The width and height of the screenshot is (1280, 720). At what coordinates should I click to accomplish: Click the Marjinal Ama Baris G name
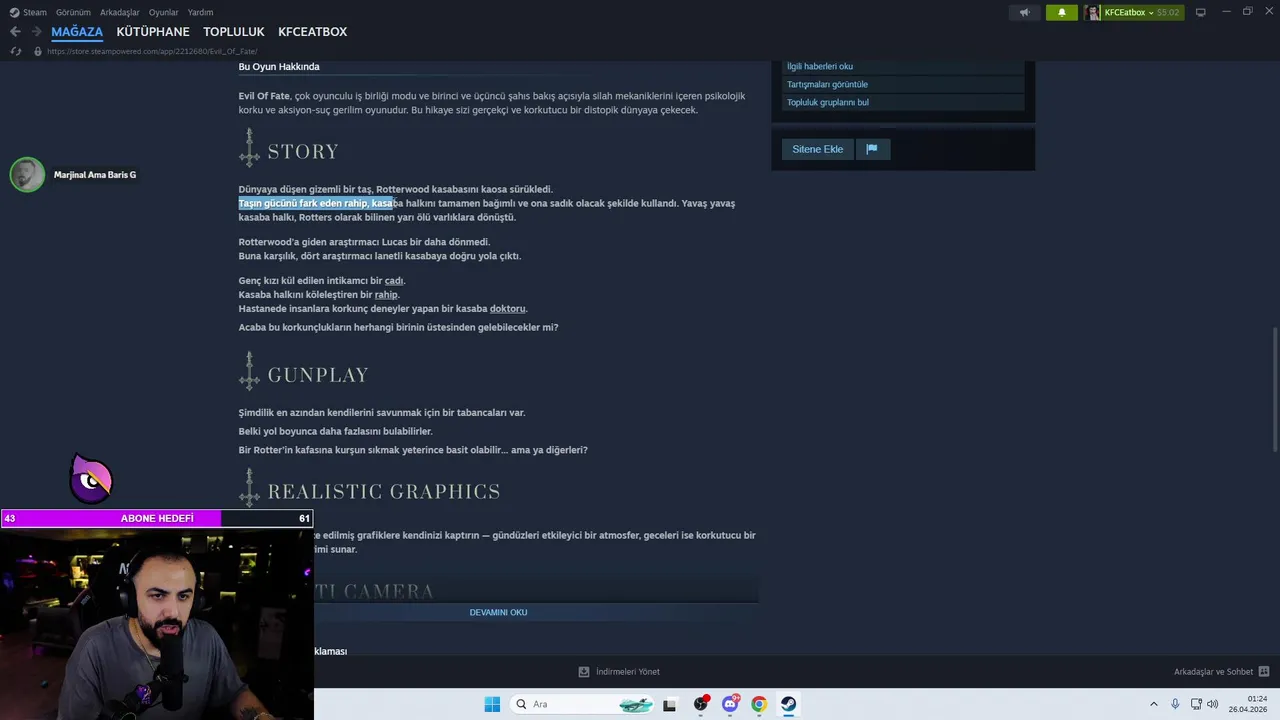[95, 175]
